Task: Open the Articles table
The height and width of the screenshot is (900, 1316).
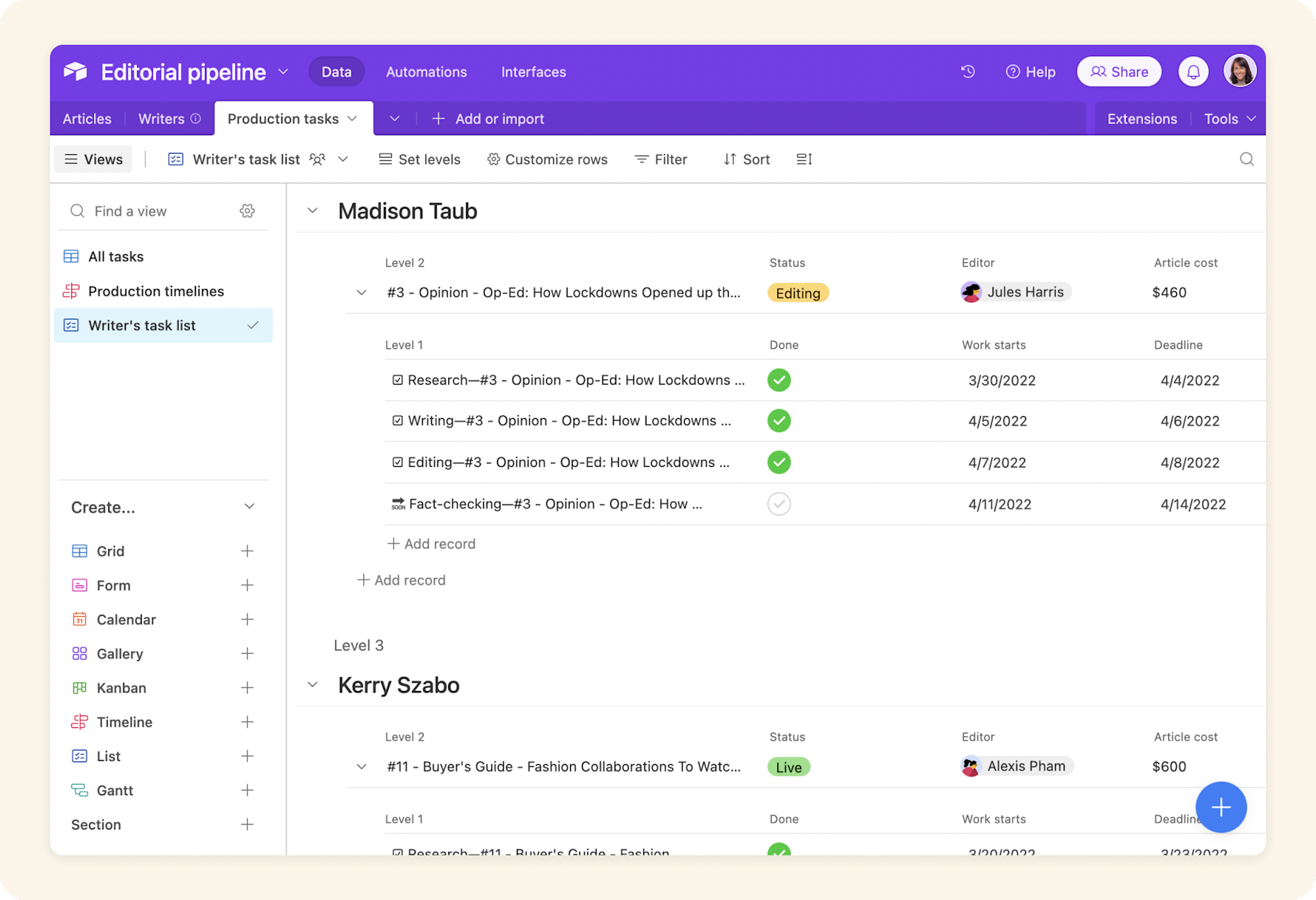Action: pos(86,118)
